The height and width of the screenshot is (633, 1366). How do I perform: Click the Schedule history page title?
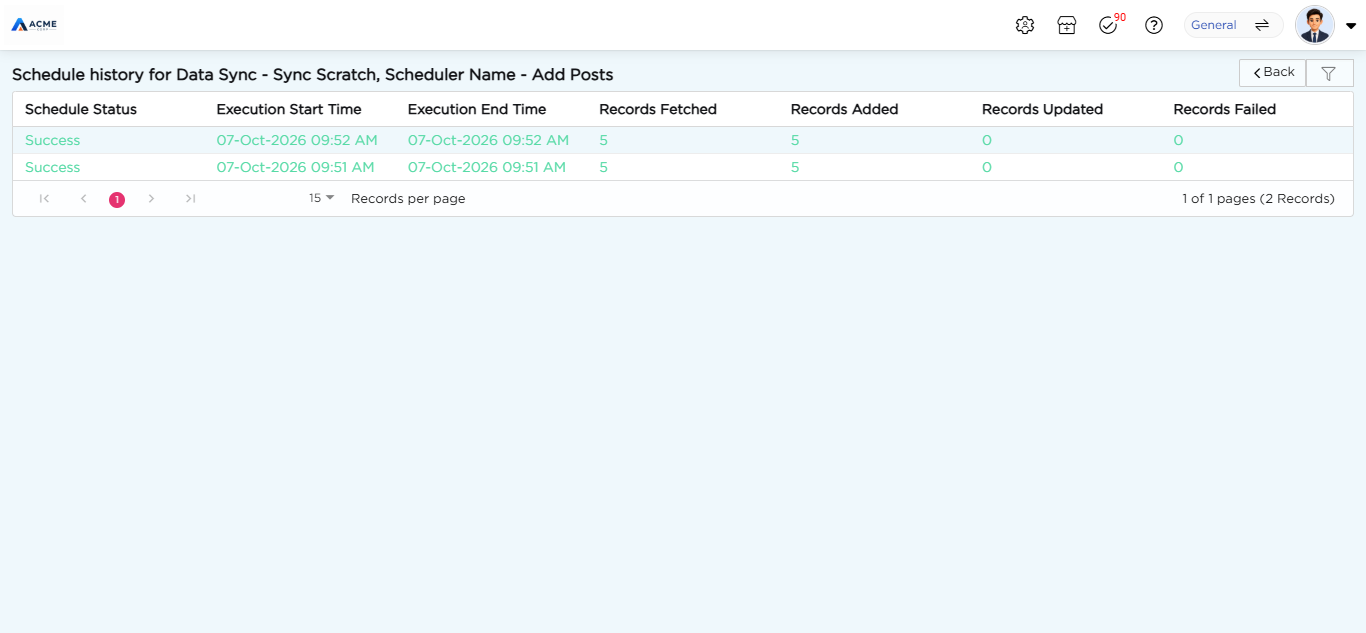(x=313, y=74)
